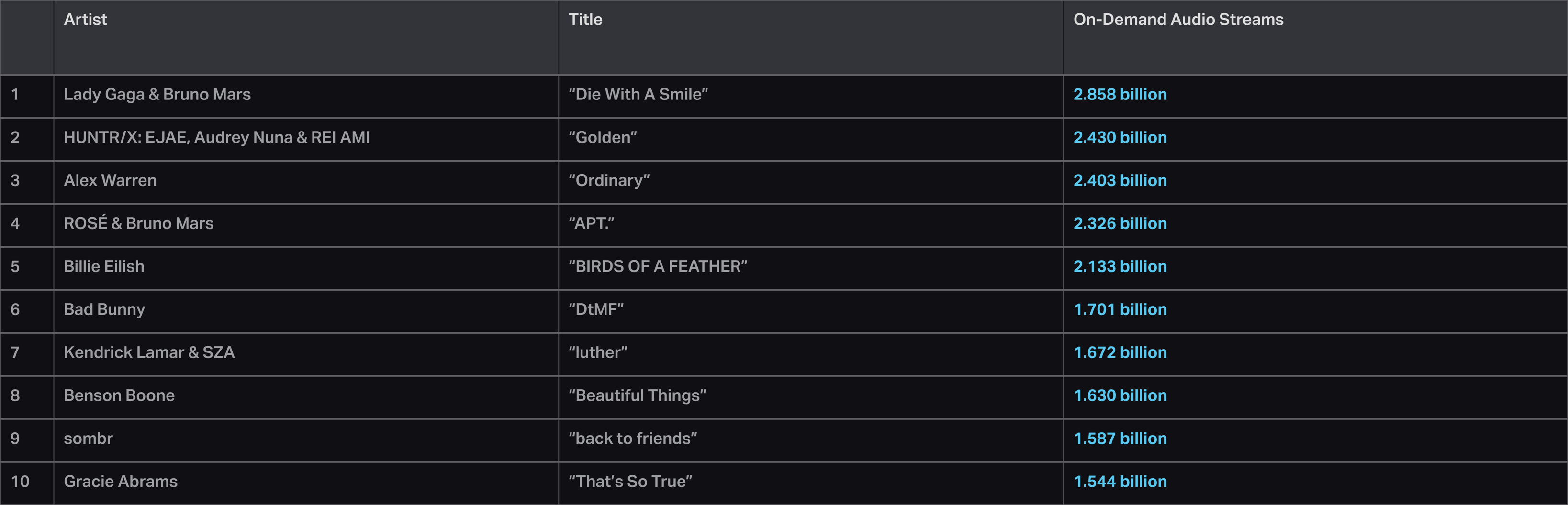
Task: Select the Gracie Abrams artist cell
Action: pyautogui.click(x=121, y=481)
